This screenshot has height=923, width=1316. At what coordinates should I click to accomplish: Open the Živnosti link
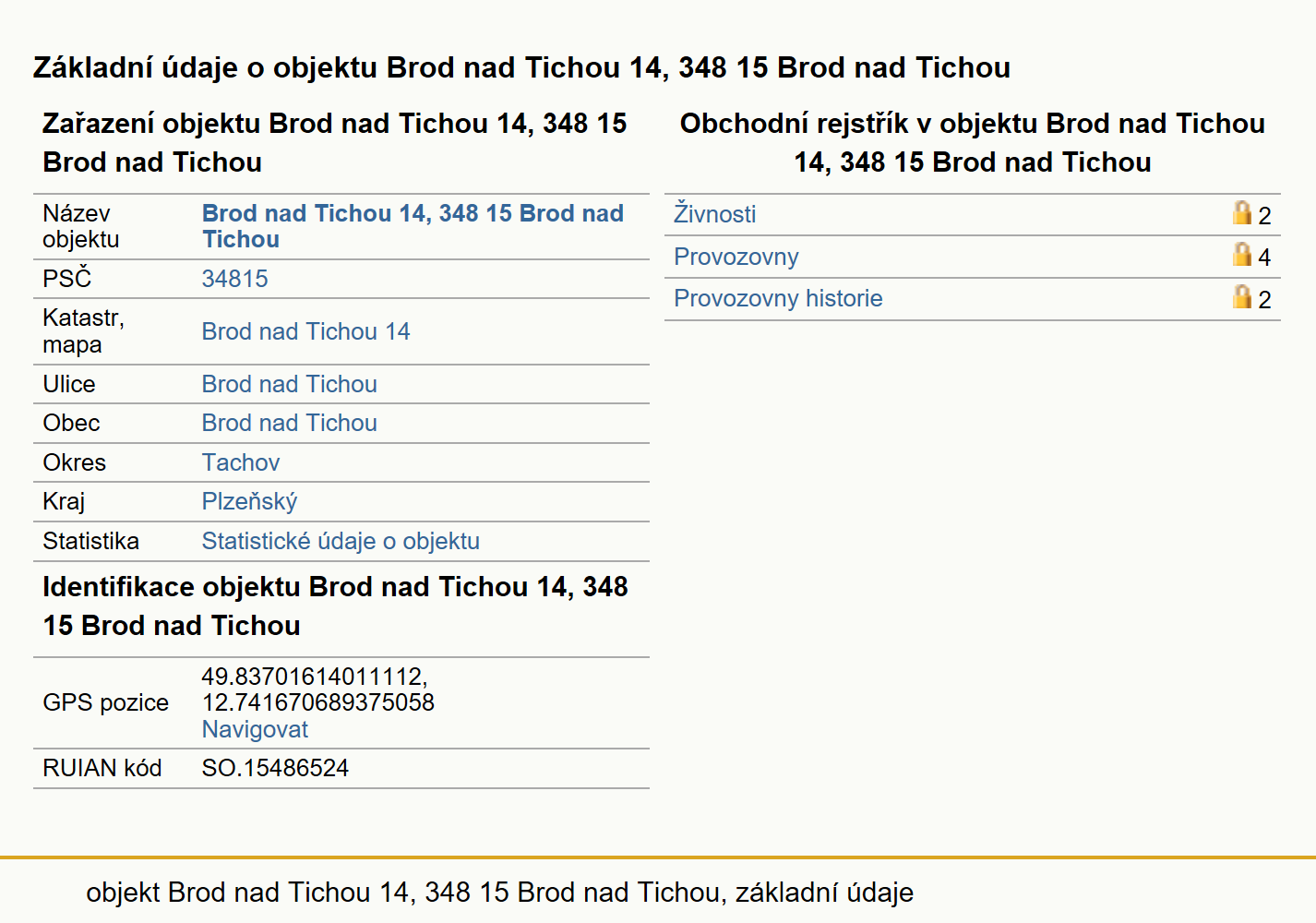tap(714, 214)
